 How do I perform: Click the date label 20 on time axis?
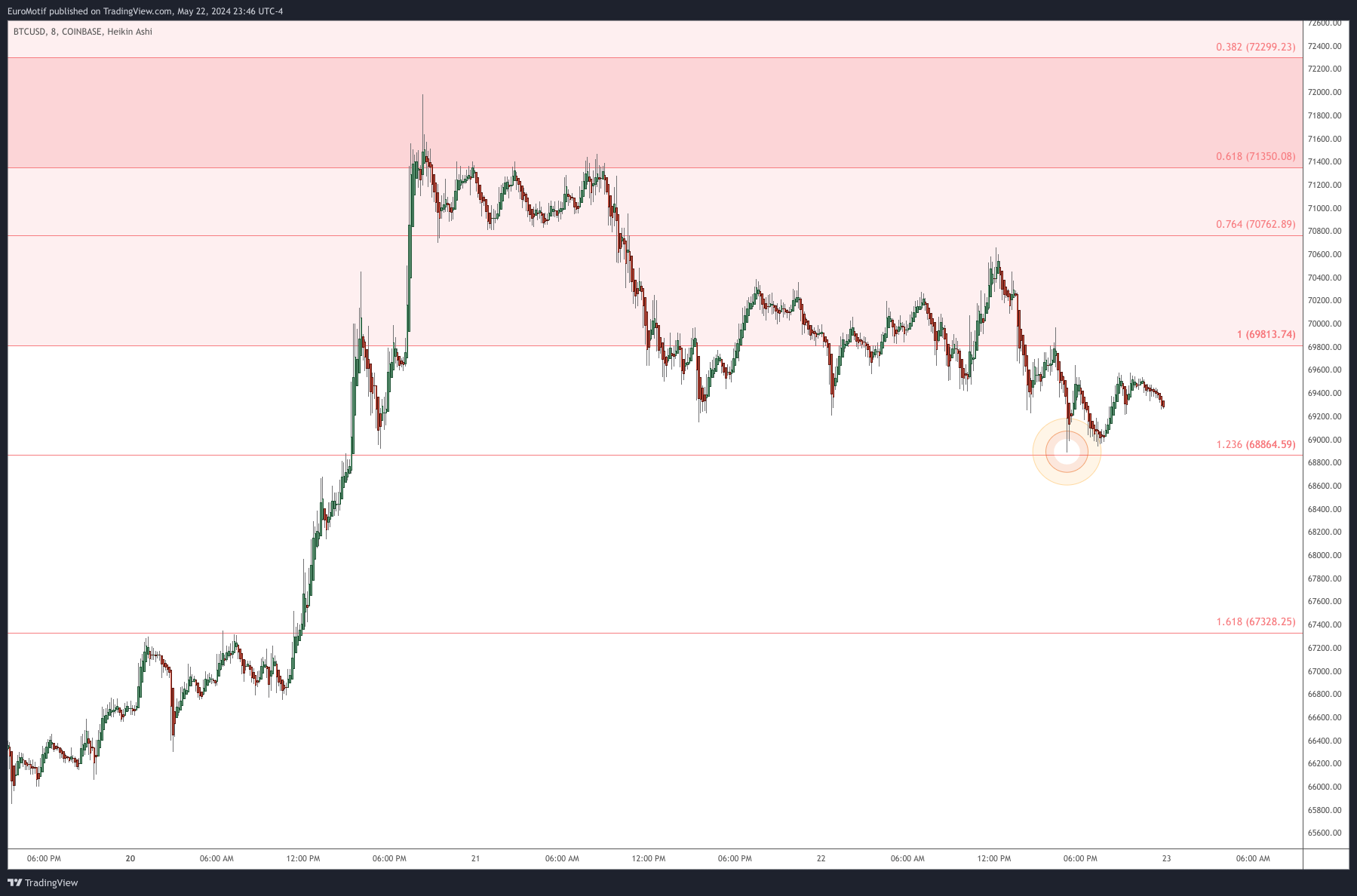[x=130, y=858]
